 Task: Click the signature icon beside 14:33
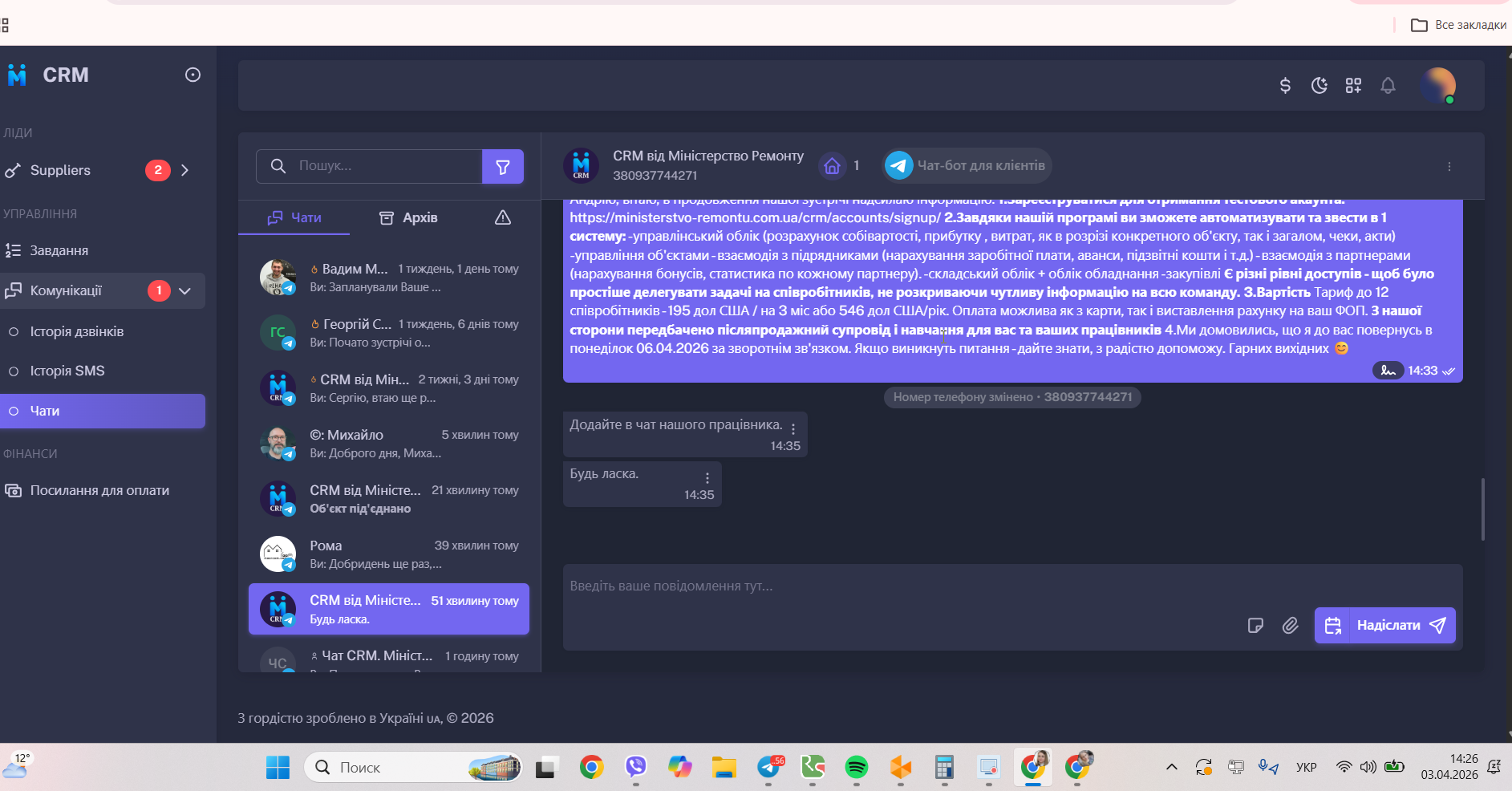tap(1388, 370)
